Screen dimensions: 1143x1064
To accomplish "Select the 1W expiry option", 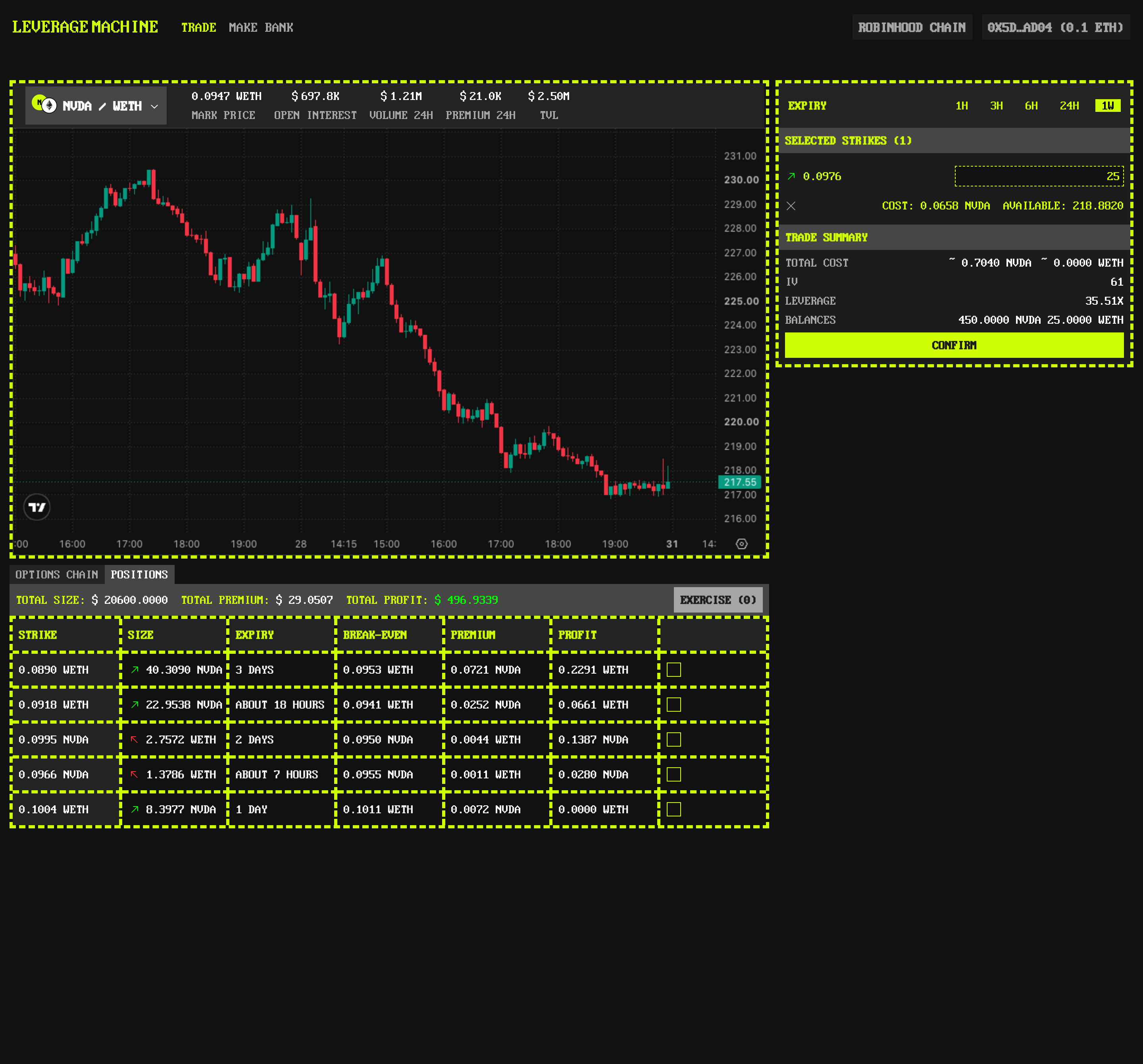I will coord(1108,106).
